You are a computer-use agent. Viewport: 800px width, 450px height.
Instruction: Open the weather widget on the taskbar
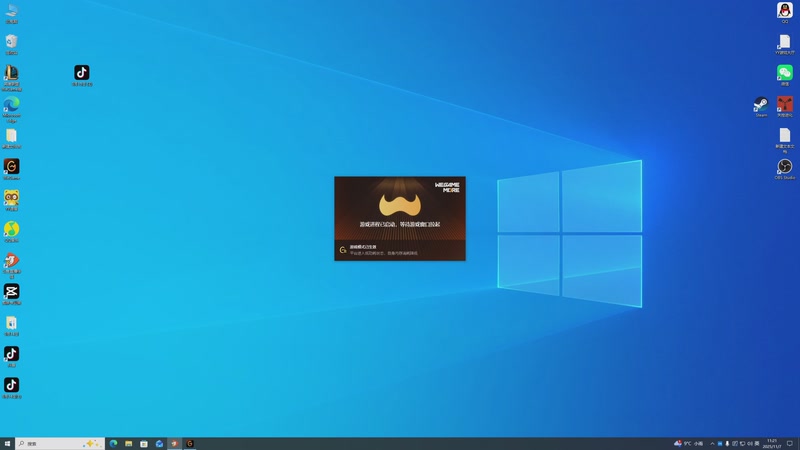pos(688,443)
